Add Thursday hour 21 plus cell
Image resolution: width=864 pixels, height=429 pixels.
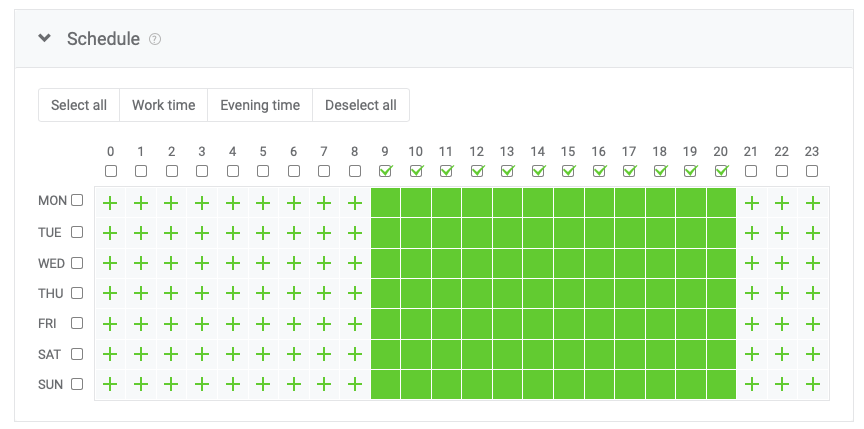751,295
